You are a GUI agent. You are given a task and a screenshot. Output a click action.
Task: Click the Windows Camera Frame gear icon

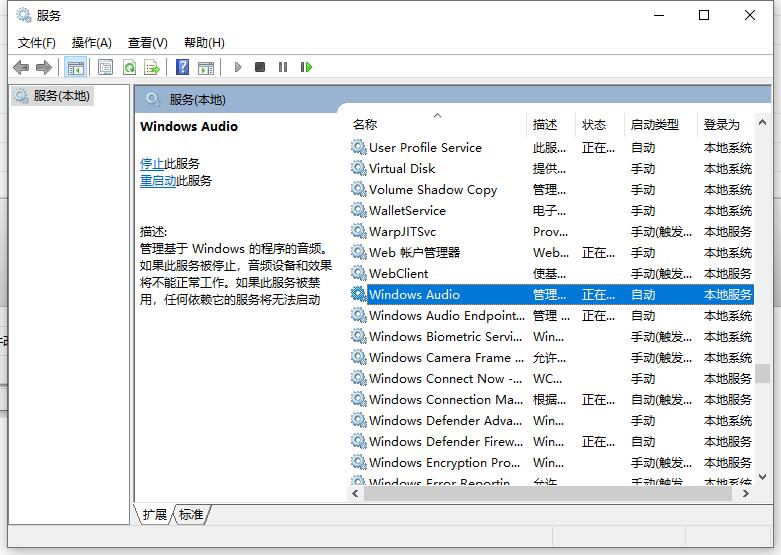tap(358, 357)
